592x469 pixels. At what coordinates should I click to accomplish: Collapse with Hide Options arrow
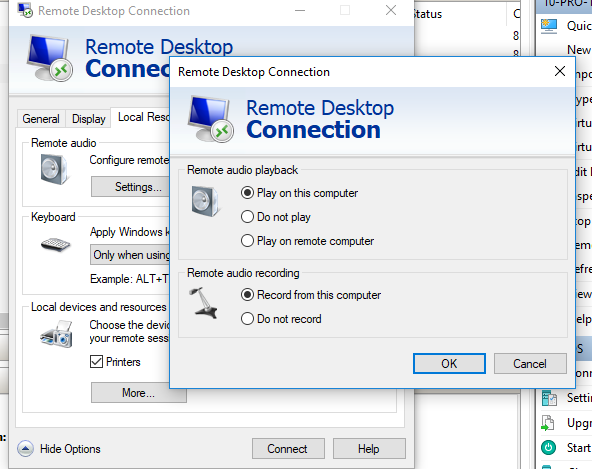(x=25, y=449)
